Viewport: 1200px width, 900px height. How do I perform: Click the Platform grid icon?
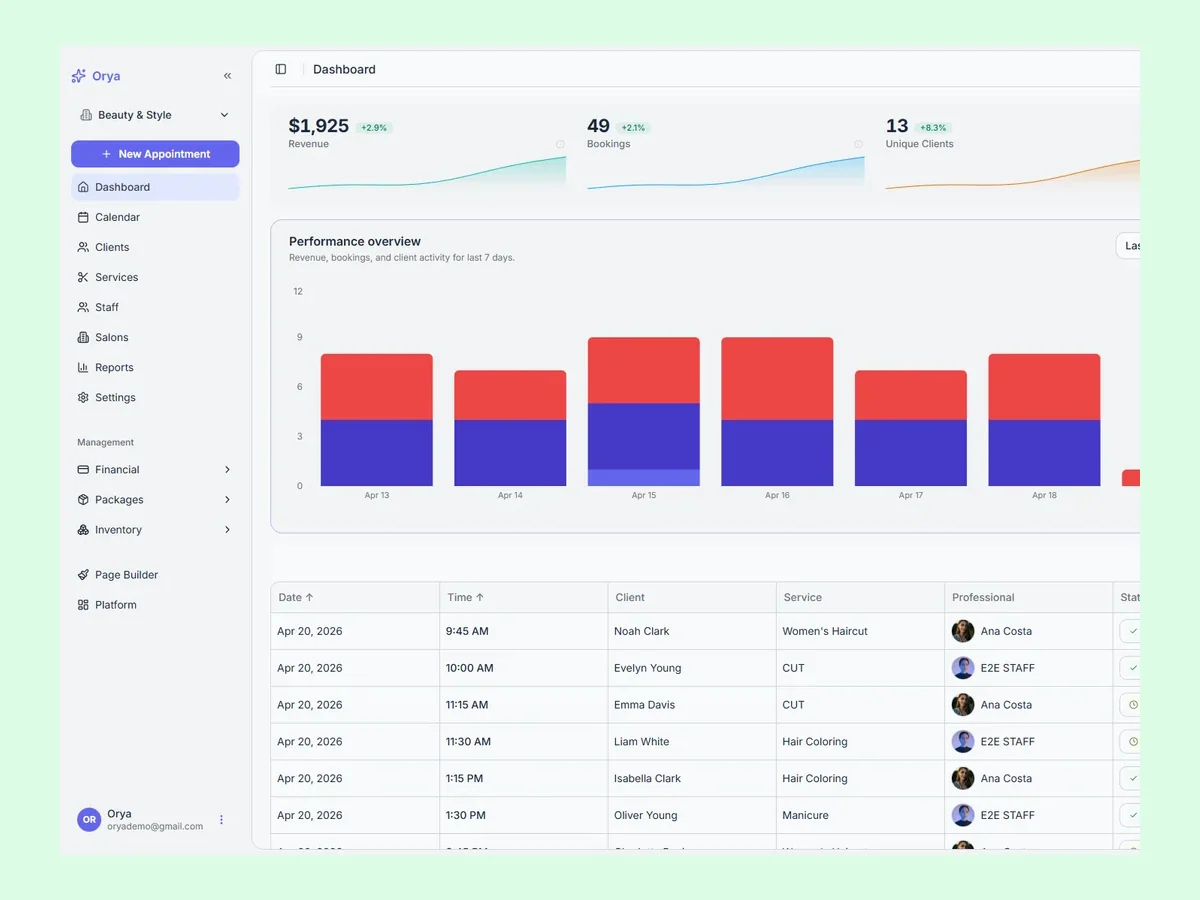83,604
